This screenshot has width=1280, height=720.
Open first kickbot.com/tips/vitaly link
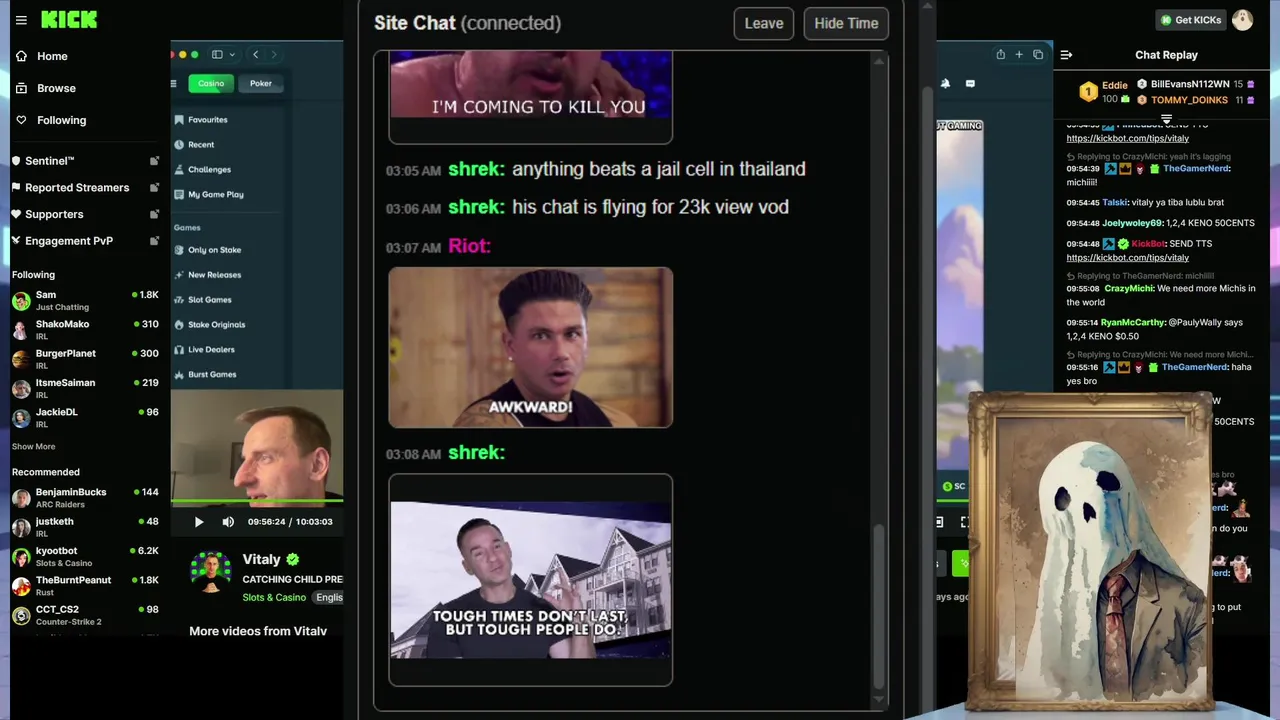click(1127, 139)
